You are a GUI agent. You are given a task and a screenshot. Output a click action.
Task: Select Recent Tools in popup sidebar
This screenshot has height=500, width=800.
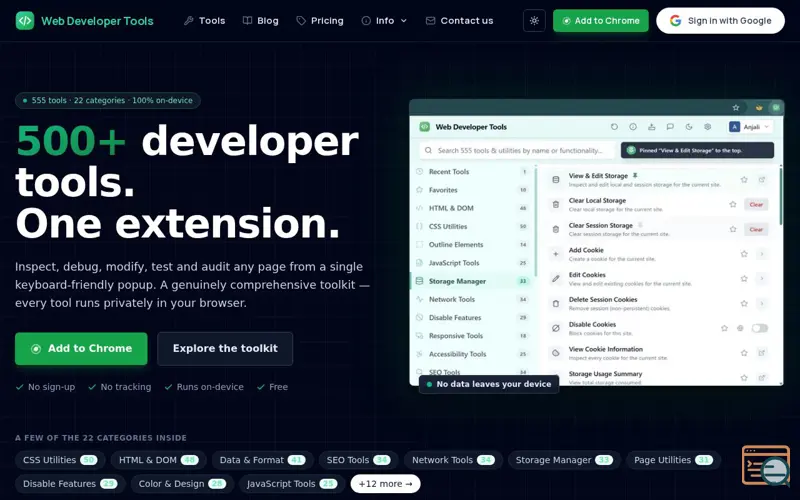(x=472, y=172)
